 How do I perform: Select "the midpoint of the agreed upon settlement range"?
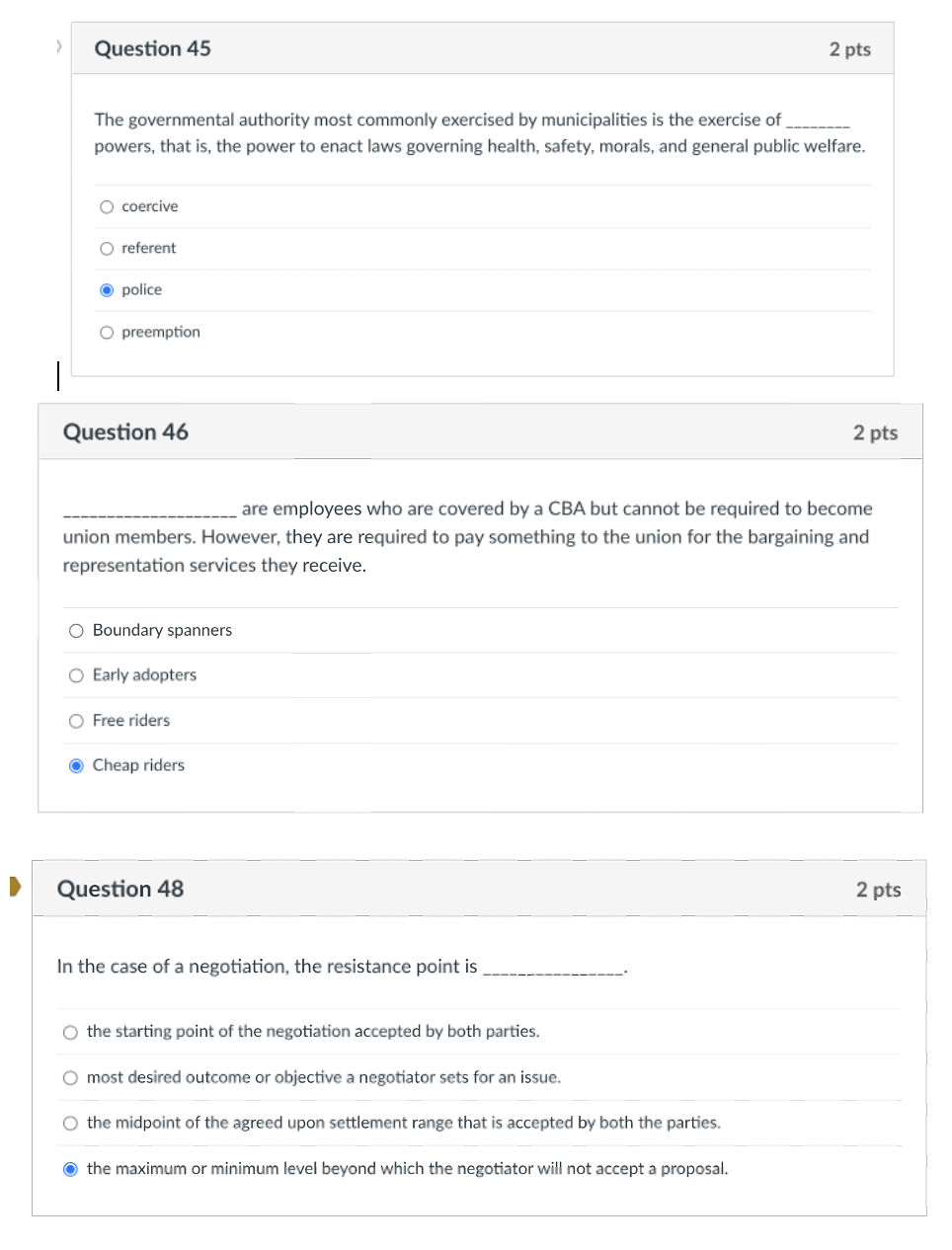70,1123
